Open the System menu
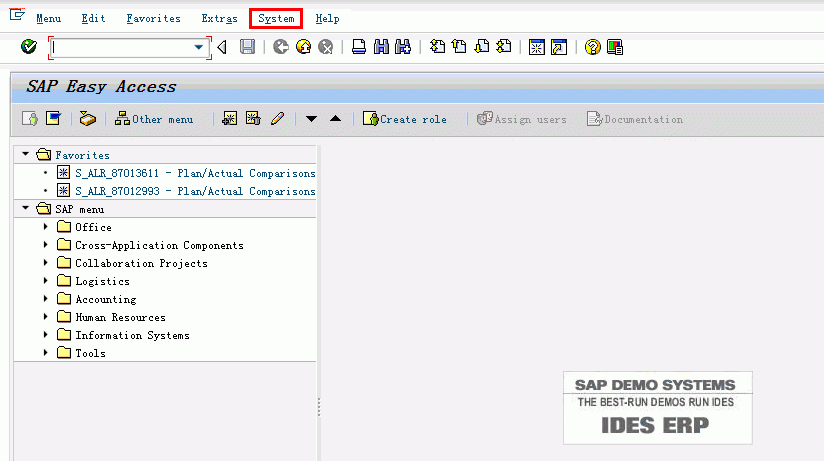Image resolution: width=824 pixels, height=461 pixels. click(x=276, y=18)
